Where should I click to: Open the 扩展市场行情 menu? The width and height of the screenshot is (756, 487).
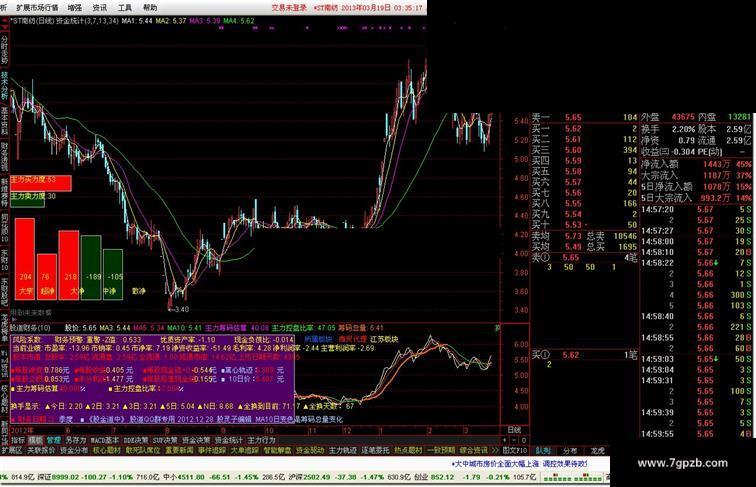pos(37,8)
